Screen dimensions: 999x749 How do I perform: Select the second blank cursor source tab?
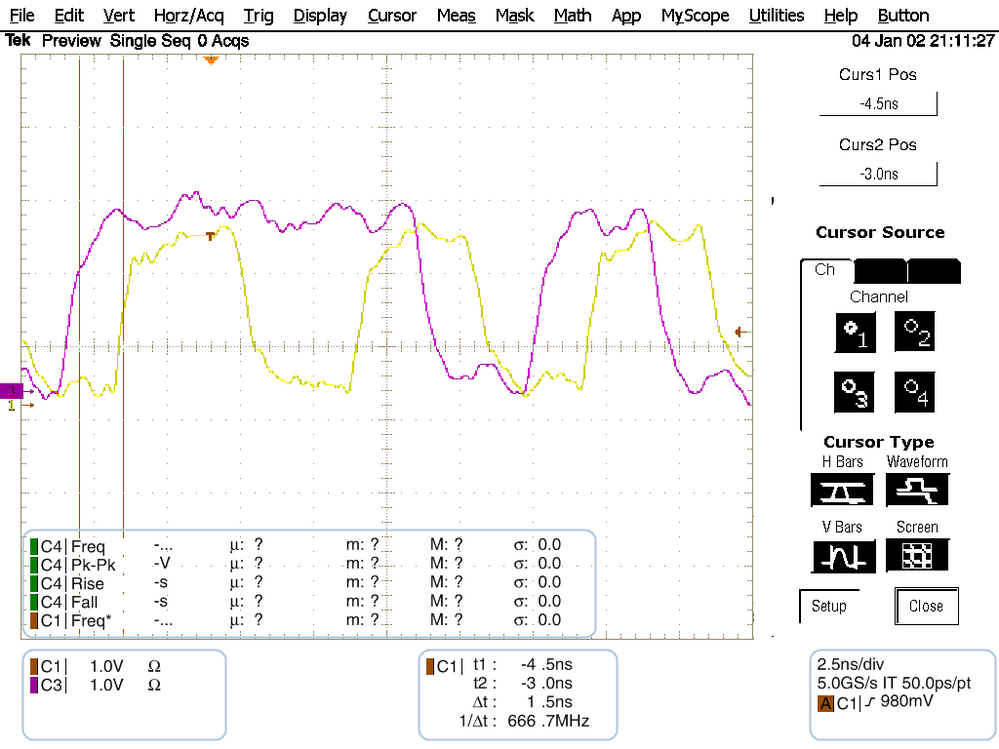pos(880,271)
